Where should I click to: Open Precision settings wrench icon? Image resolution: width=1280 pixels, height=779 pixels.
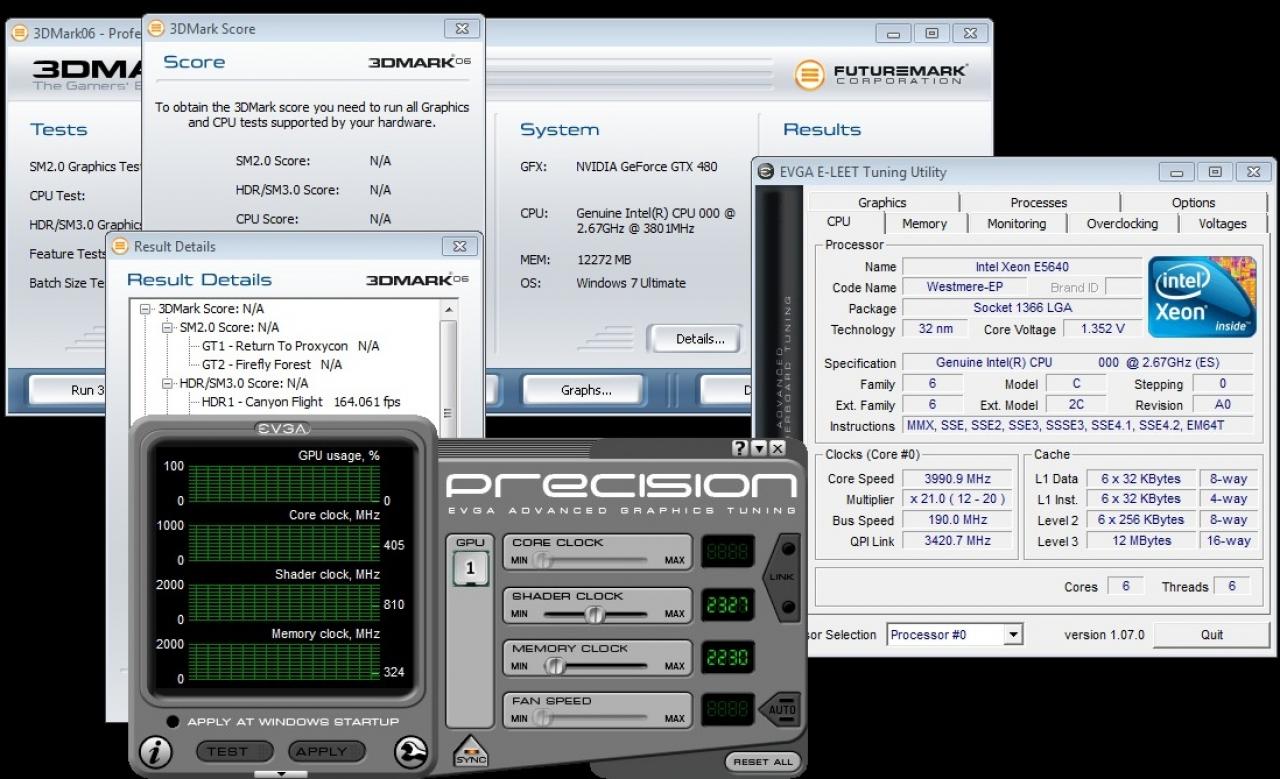409,751
